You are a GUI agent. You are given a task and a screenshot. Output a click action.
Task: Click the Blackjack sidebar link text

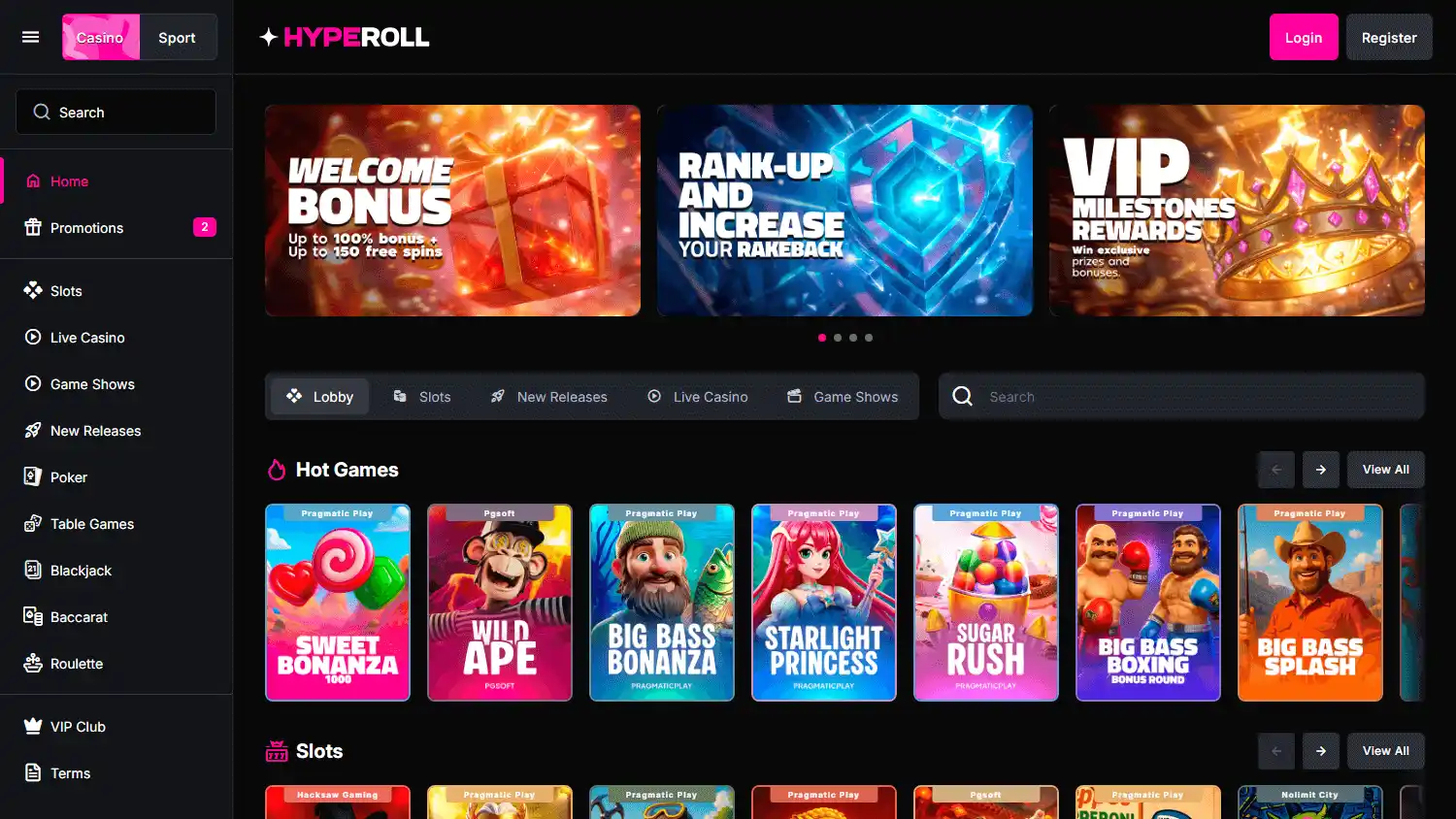pos(81,571)
